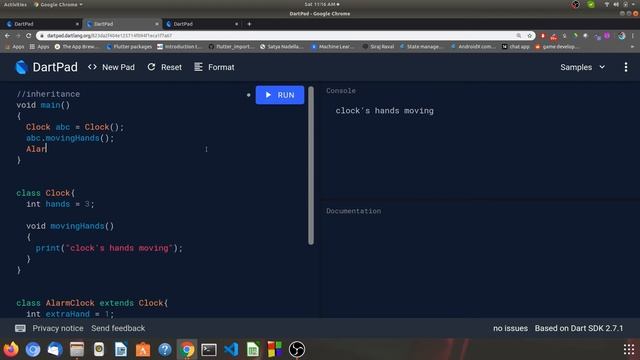Image resolution: width=640 pixels, height=360 pixels.
Task: Open Rhythmbox from the dock
Action: [99, 349]
